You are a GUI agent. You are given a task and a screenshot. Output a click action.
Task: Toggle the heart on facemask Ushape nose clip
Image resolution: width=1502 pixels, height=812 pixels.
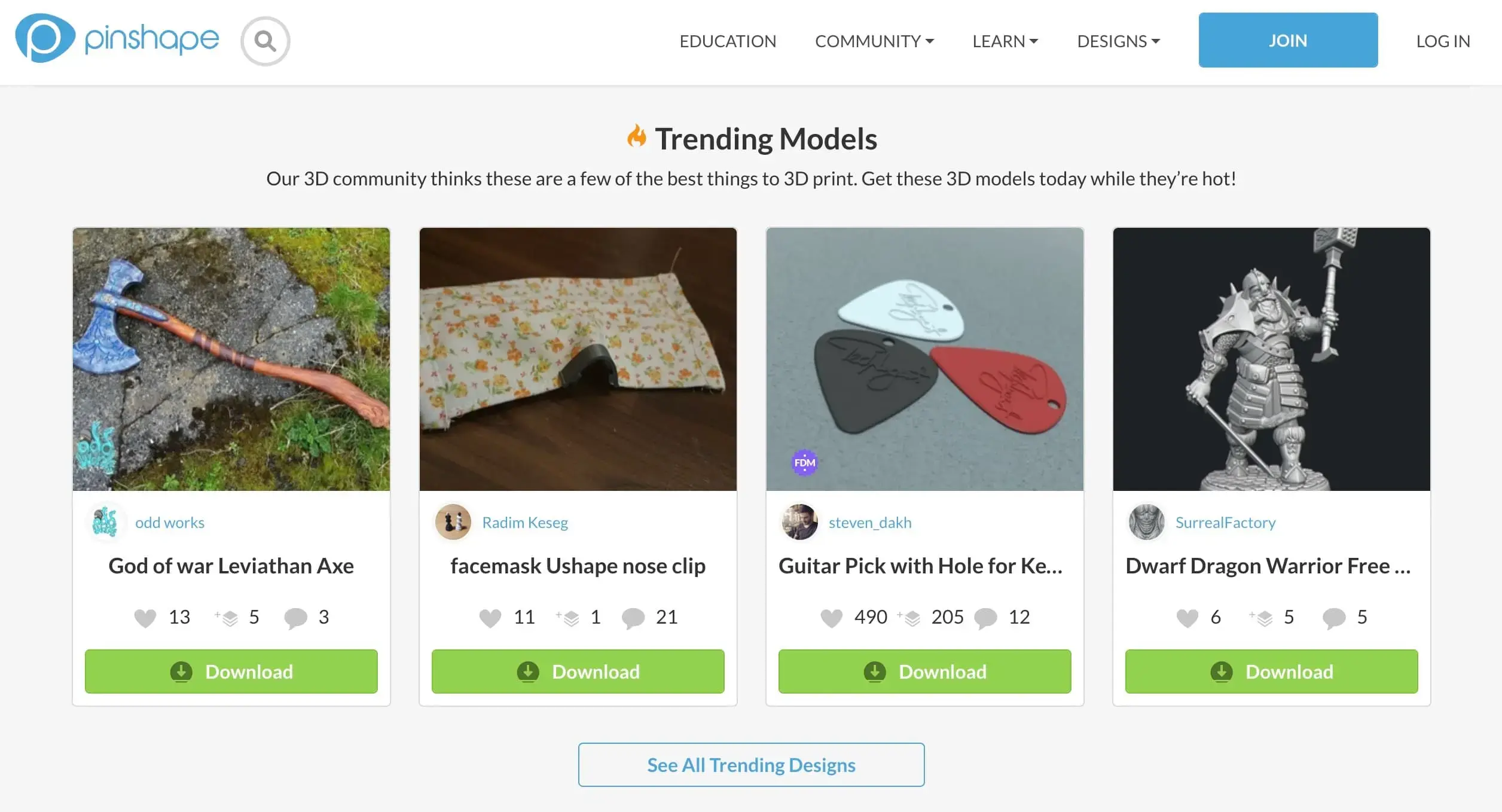(490, 618)
